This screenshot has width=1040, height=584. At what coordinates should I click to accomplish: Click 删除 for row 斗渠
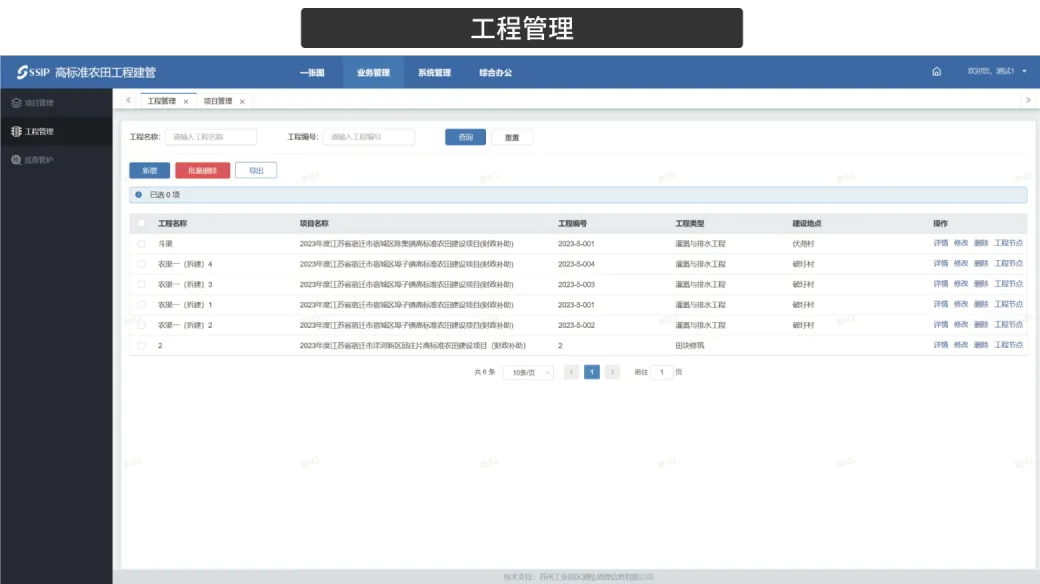pyautogui.click(x=981, y=243)
